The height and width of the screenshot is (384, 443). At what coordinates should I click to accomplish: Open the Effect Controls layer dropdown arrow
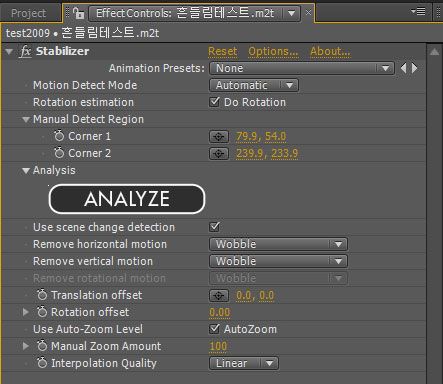tap(291, 13)
